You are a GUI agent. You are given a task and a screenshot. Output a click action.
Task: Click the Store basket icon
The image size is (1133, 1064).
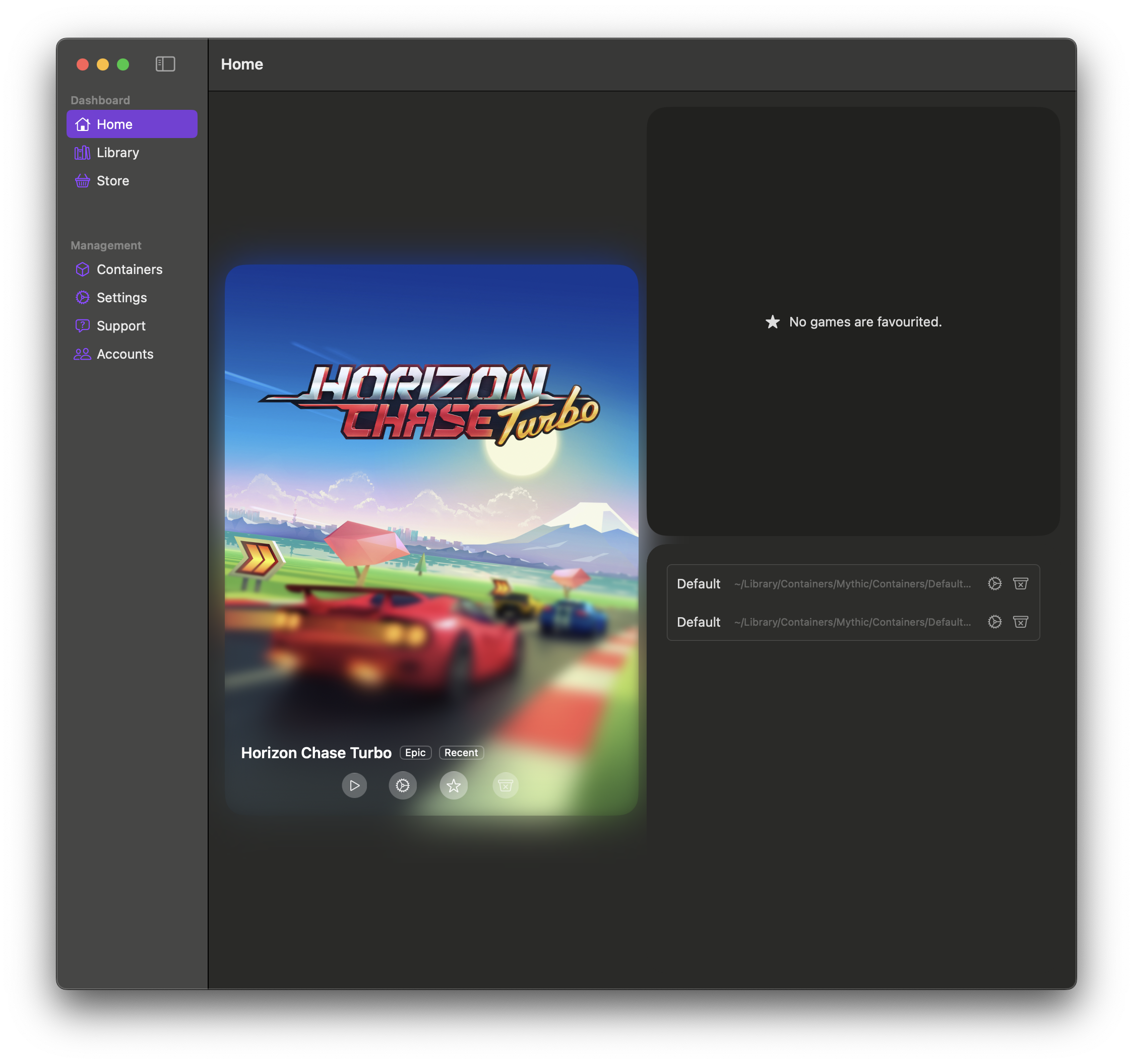coord(83,180)
